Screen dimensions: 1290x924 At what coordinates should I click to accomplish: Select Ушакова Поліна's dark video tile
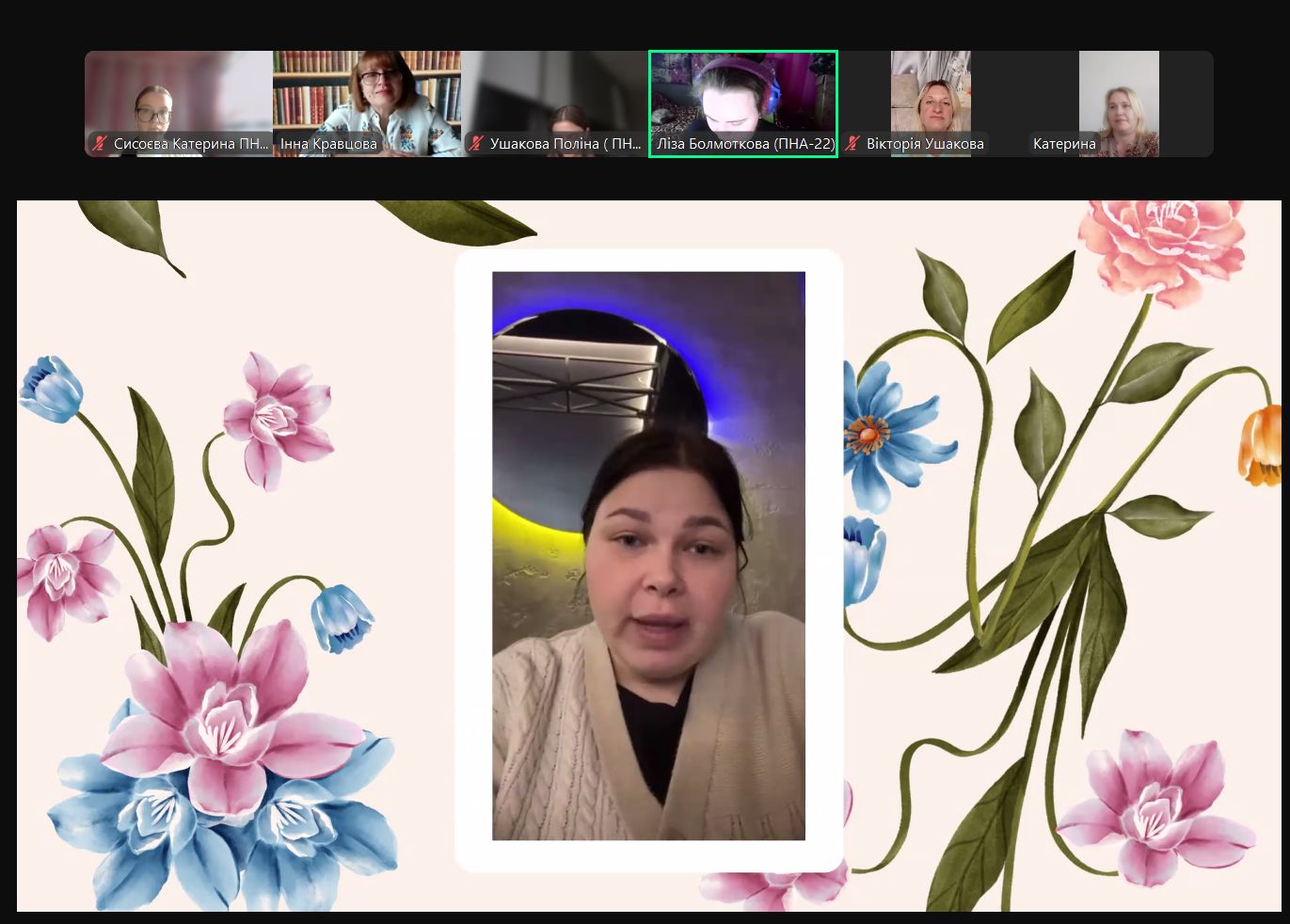point(555,94)
